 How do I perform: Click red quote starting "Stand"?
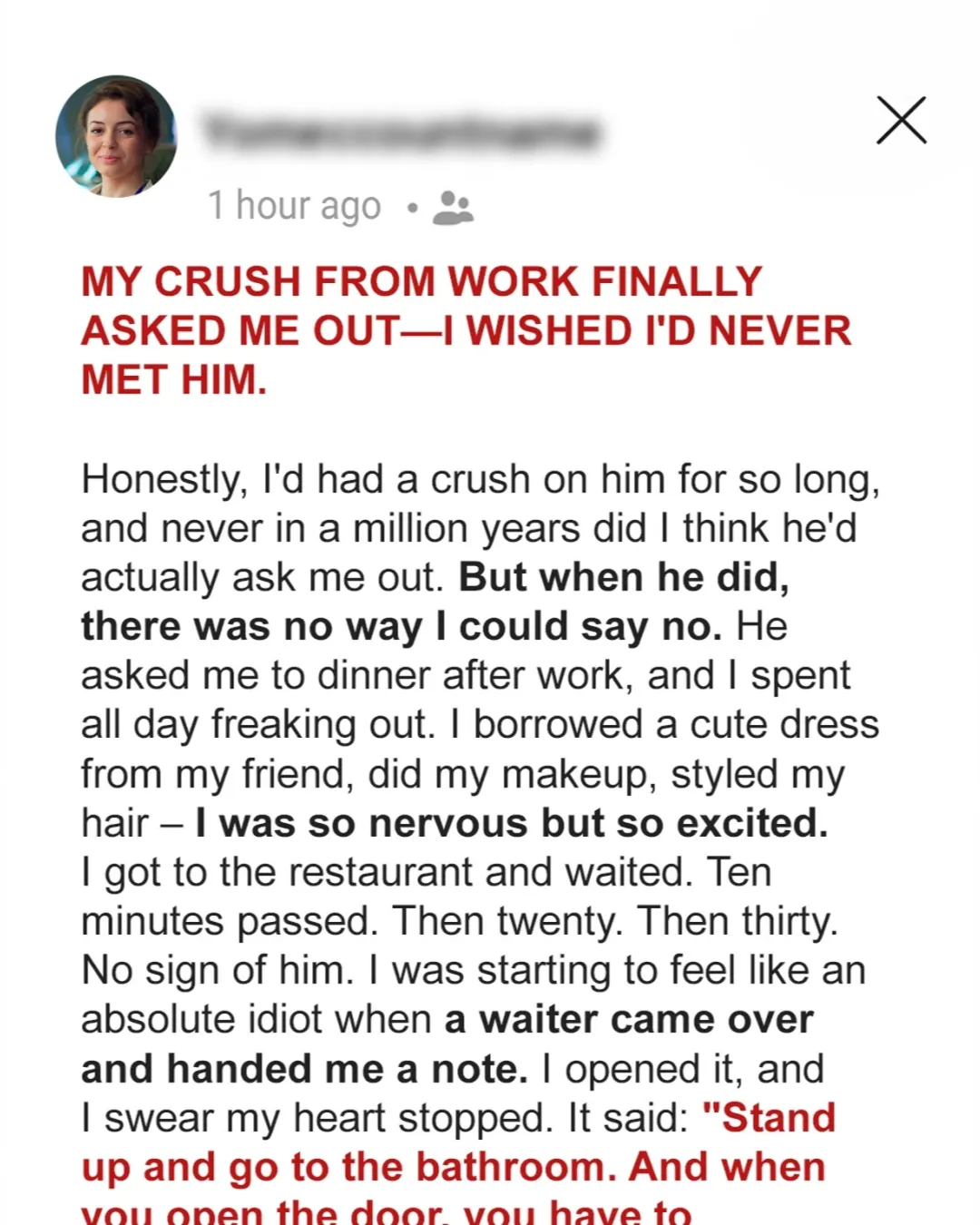pyautogui.click(x=769, y=1118)
